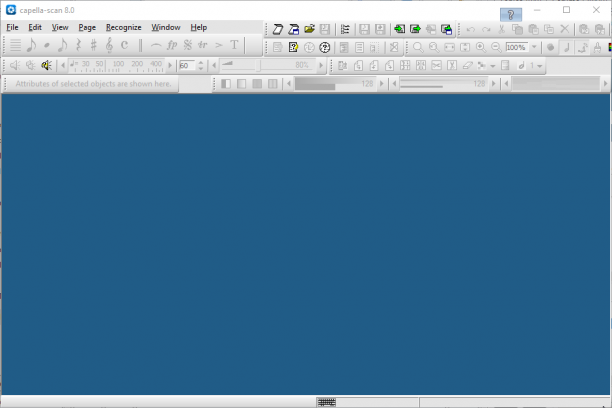Click the zoom out minus magnifier
612x408 pixels.
496,47
